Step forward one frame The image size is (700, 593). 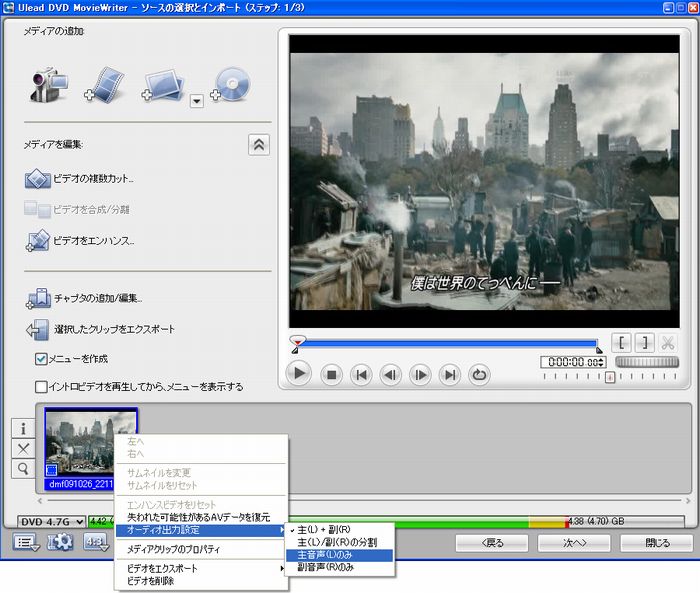[x=420, y=374]
